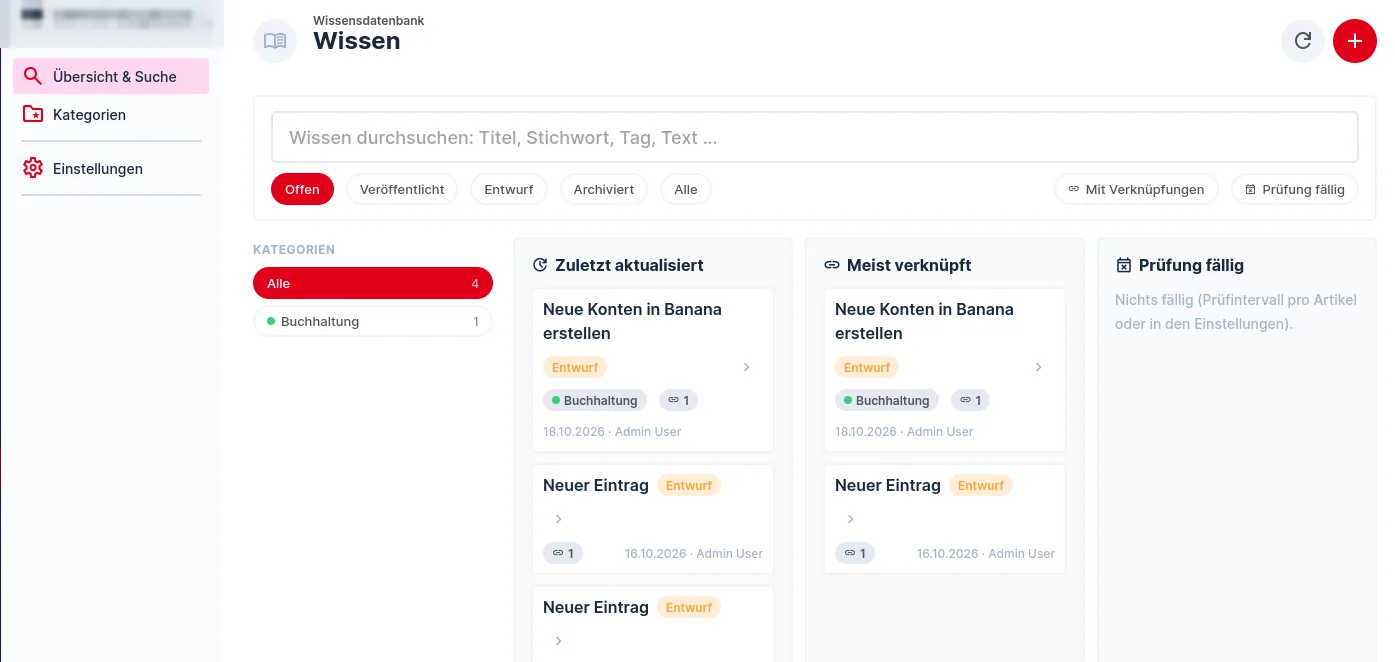Focus the Wissen durchsuchen search field

[x=815, y=138]
